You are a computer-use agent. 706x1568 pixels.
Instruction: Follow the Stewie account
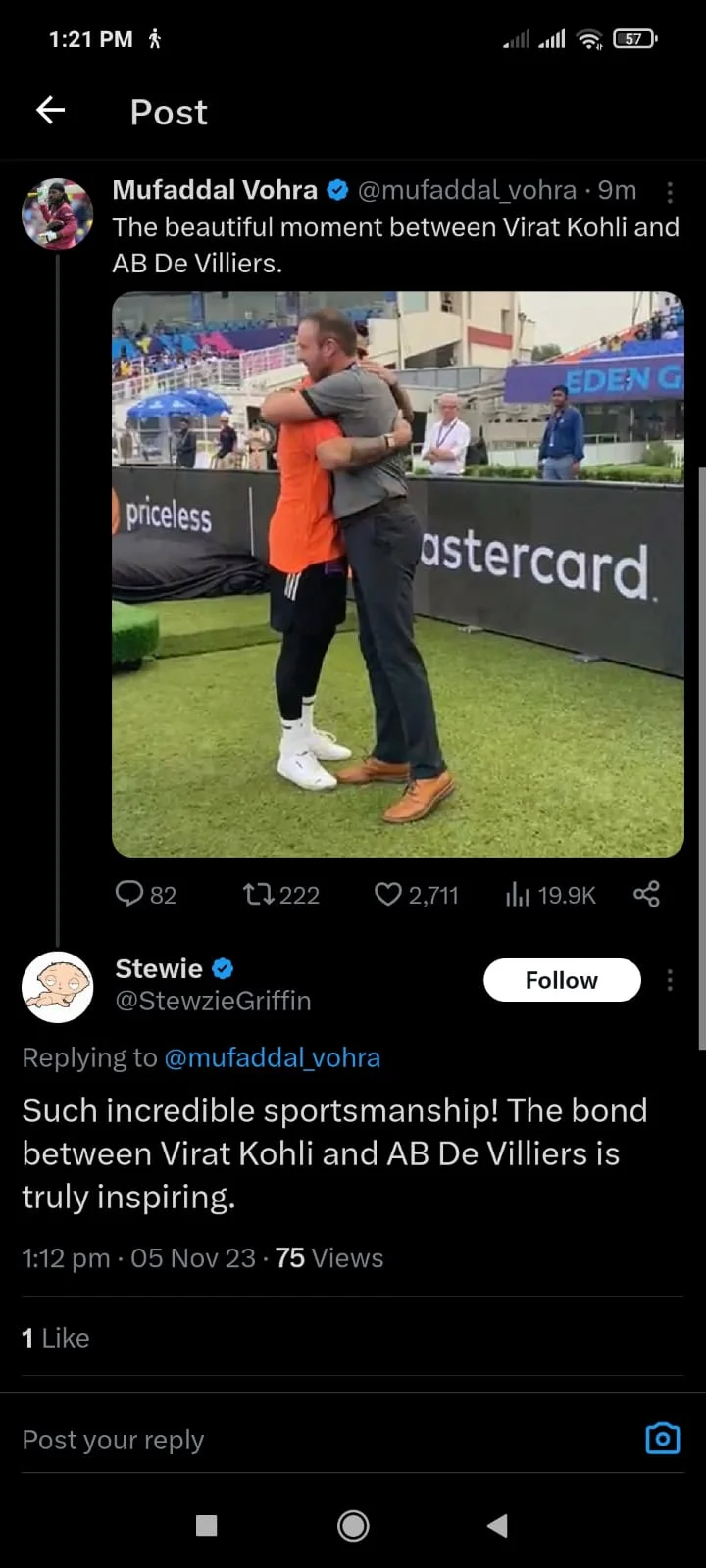point(562,980)
